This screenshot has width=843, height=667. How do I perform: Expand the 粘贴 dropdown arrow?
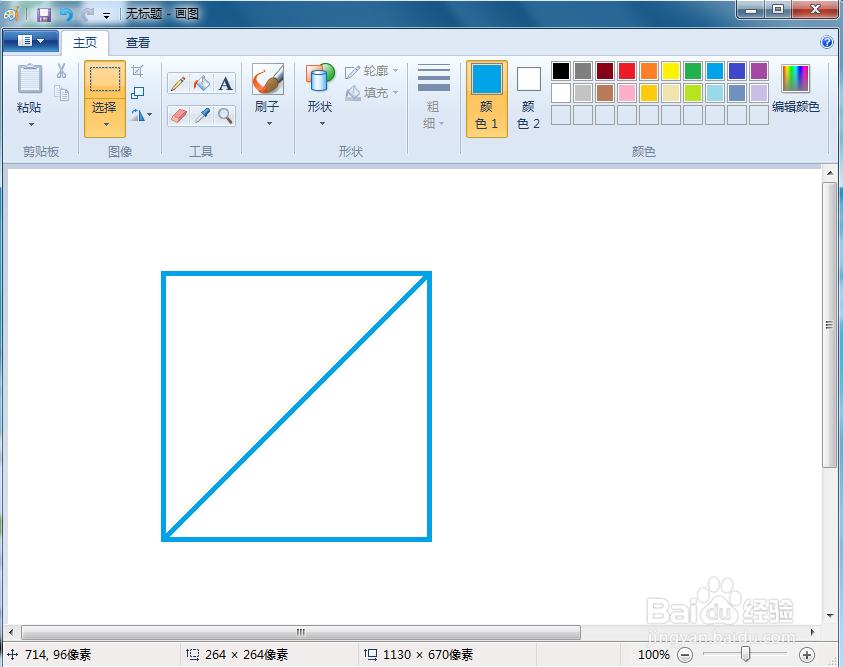coord(31,124)
